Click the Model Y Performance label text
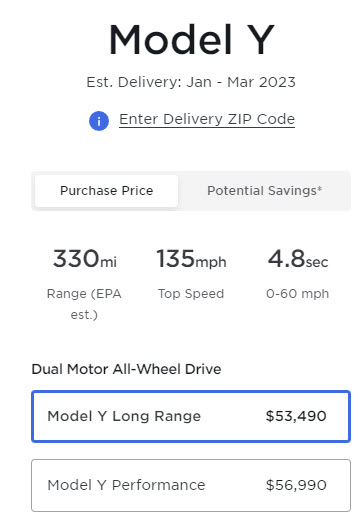Viewport: 361px width, 521px height. pos(126,485)
